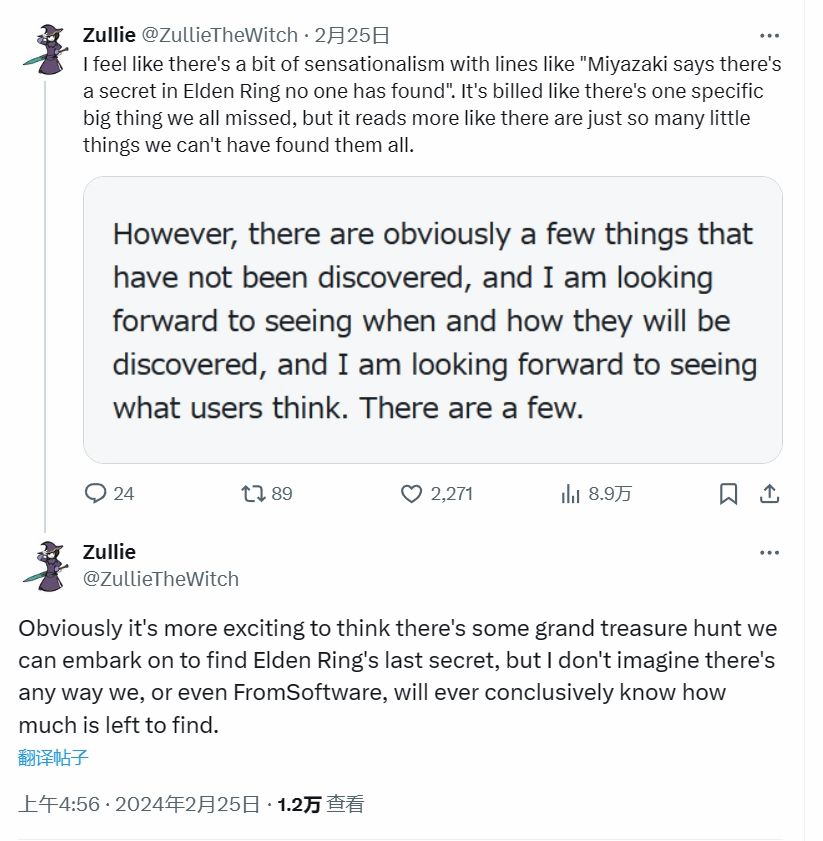View analytics icon showing 8.9万 views
This screenshot has width=823, height=841.
(x=571, y=493)
